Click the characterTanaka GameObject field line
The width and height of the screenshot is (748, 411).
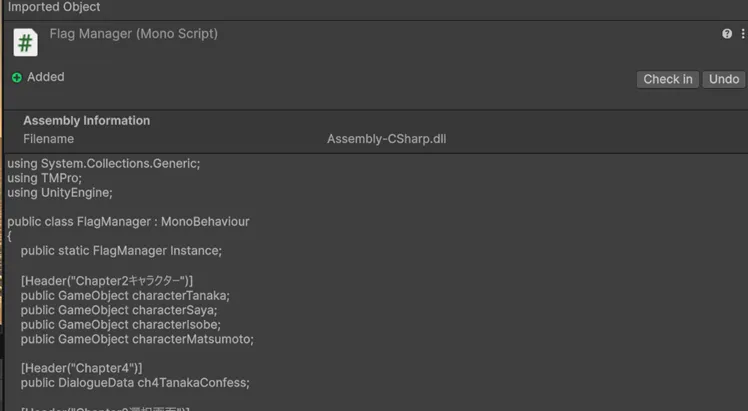click(x=125, y=296)
